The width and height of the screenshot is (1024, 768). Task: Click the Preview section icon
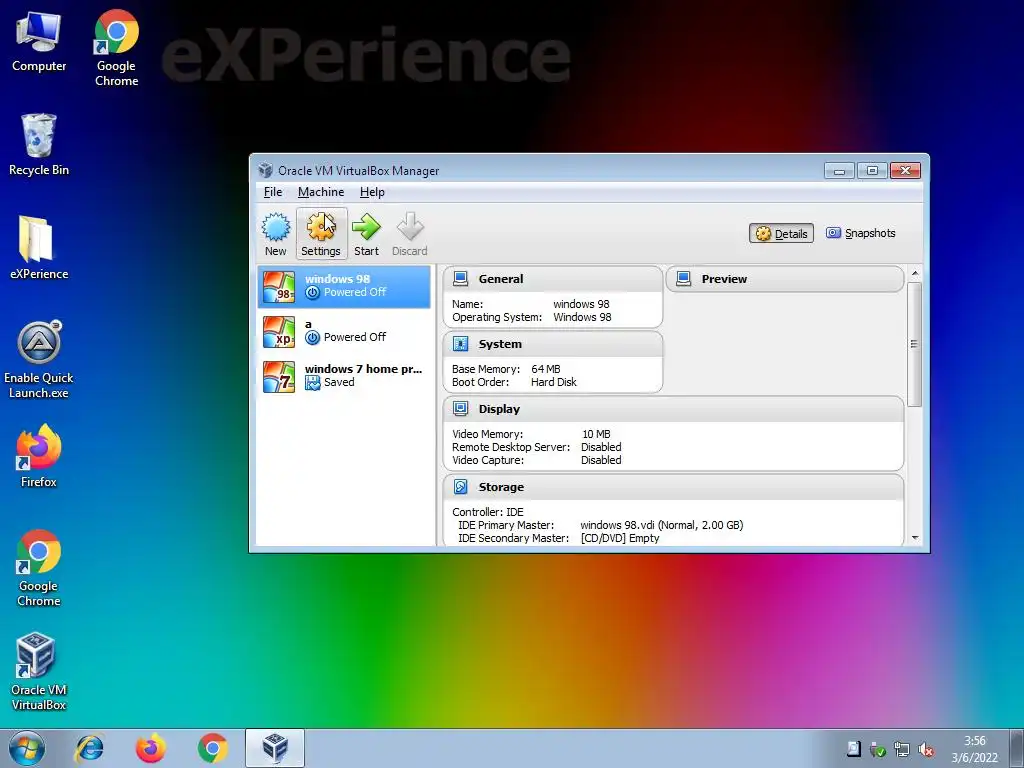(684, 279)
